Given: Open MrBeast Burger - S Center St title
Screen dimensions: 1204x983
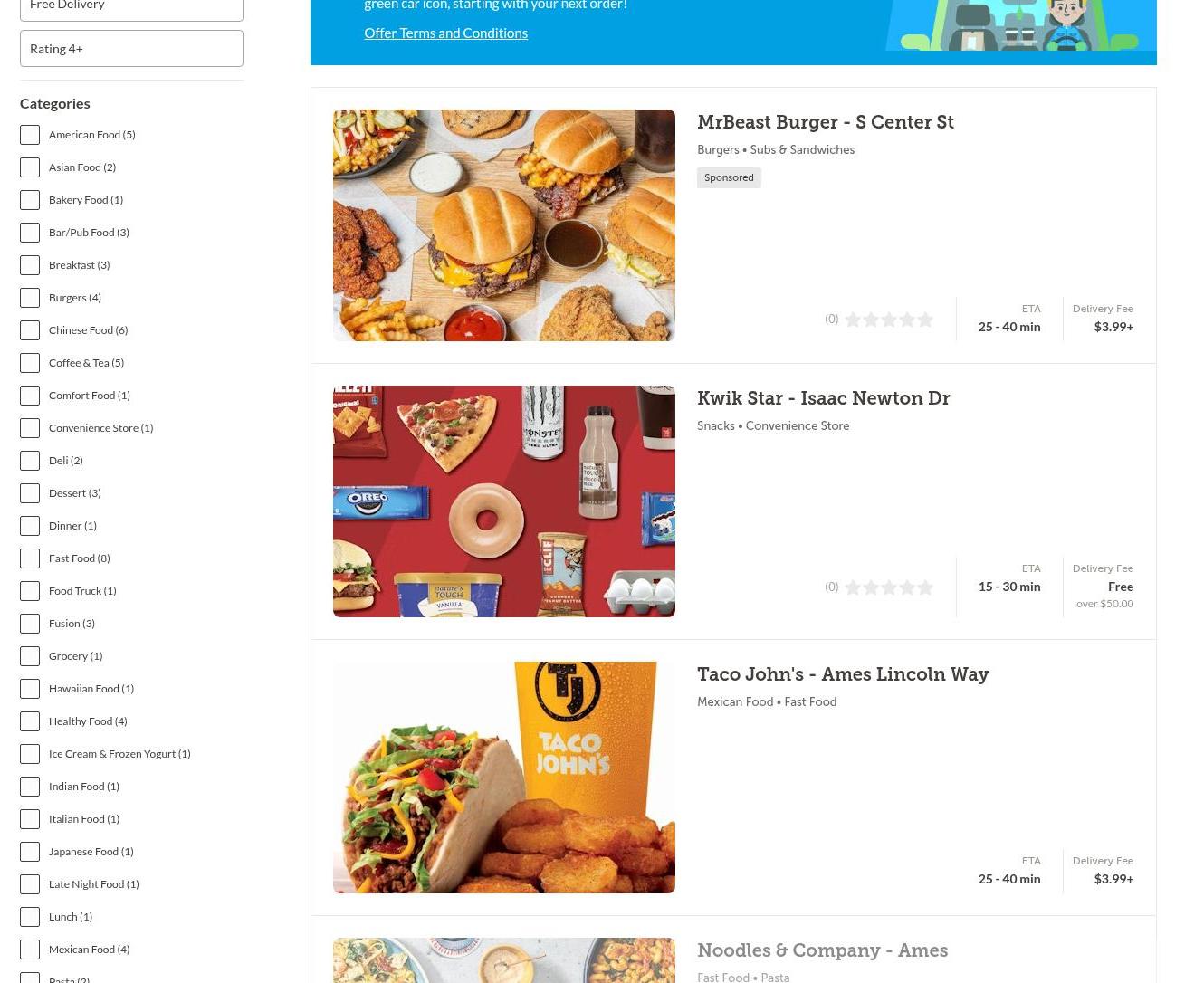Looking at the screenshot, I should point(826,122).
